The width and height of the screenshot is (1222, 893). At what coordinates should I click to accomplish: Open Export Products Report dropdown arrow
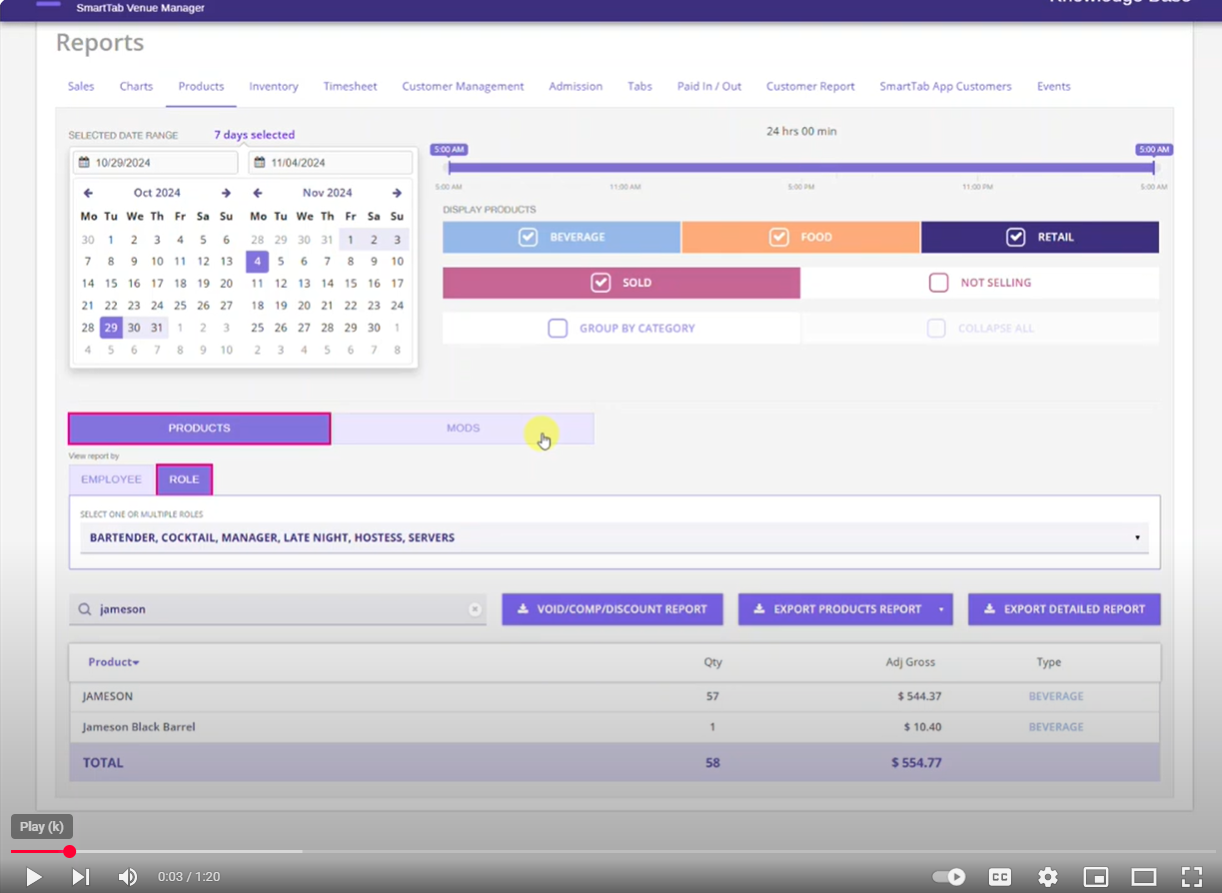coord(941,609)
